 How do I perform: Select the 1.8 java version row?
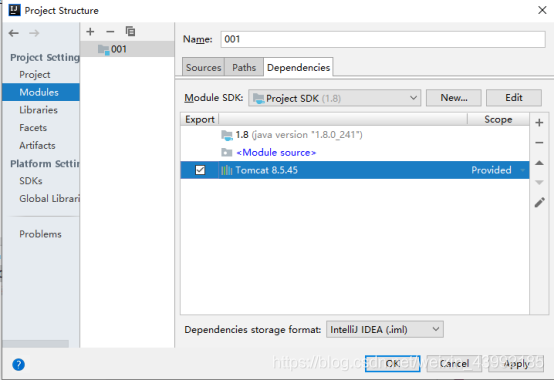click(x=355, y=135)
